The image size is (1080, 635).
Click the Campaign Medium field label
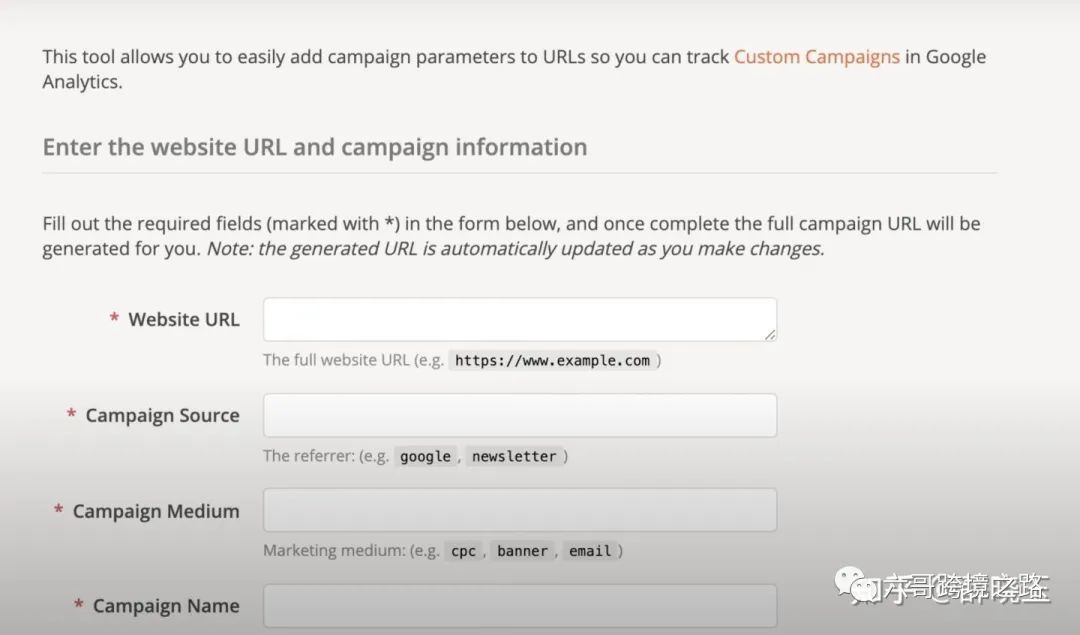[x=156, y=511]
